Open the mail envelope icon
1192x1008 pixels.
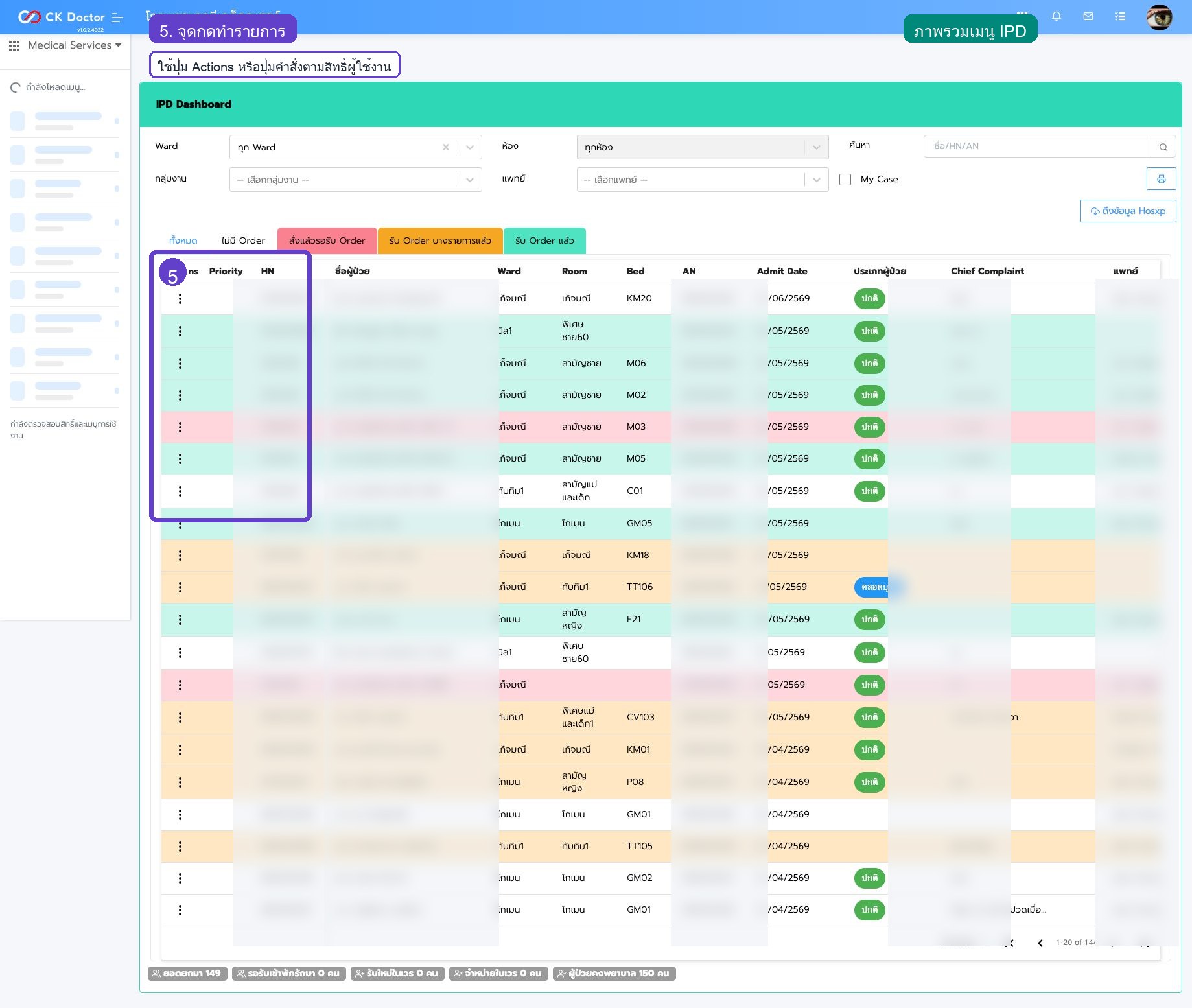click(1088, 16)
